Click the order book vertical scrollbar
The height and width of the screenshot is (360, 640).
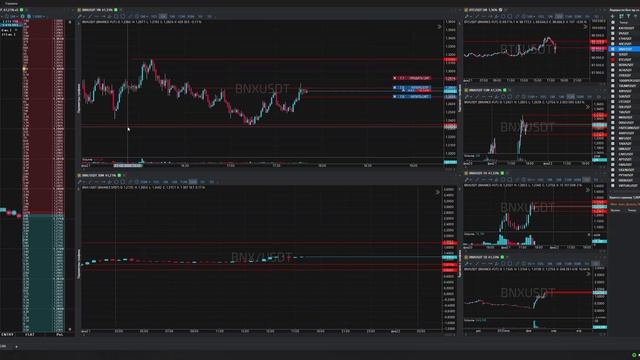tap(69, 176)
